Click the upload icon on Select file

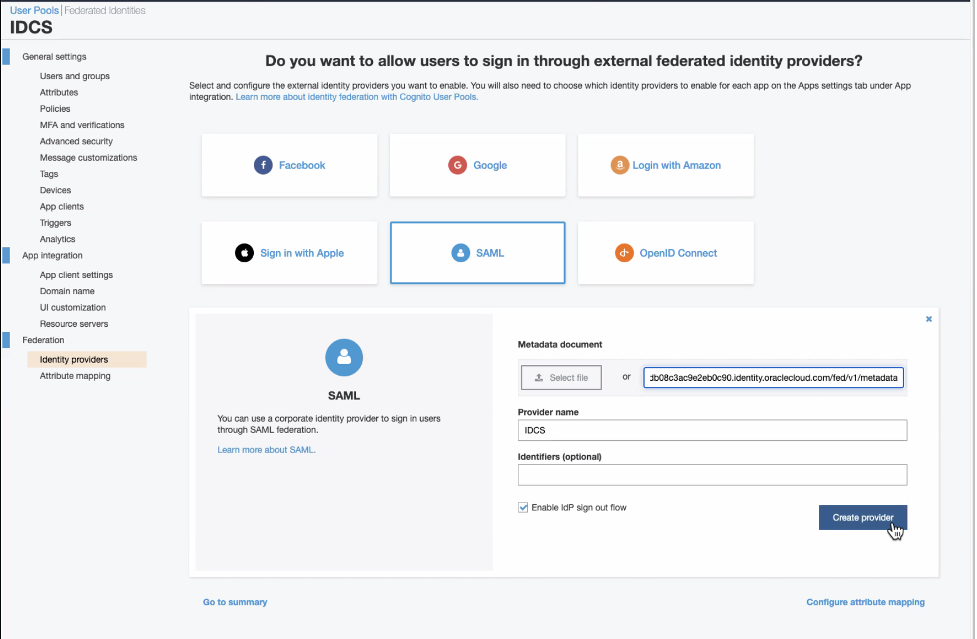click(x=539, y=377)
